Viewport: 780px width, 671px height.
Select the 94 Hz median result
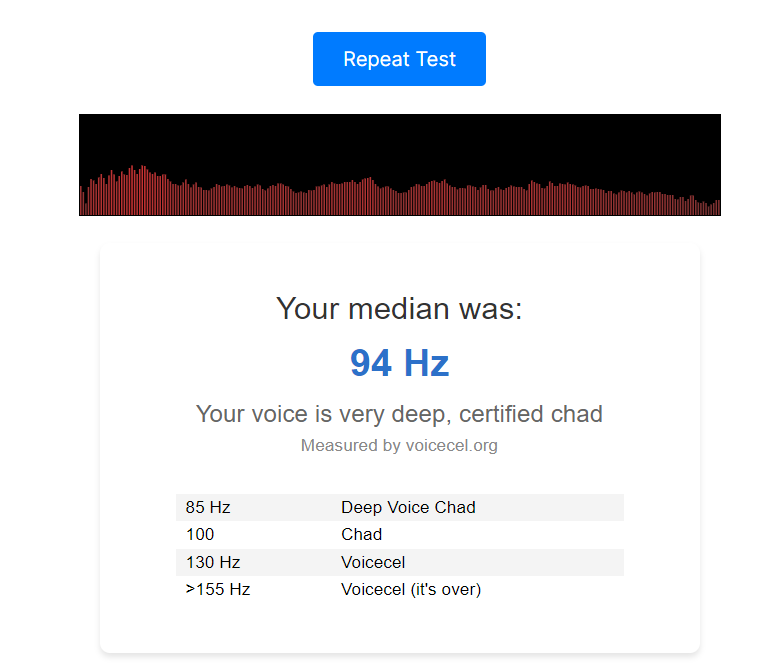(399, 363)
